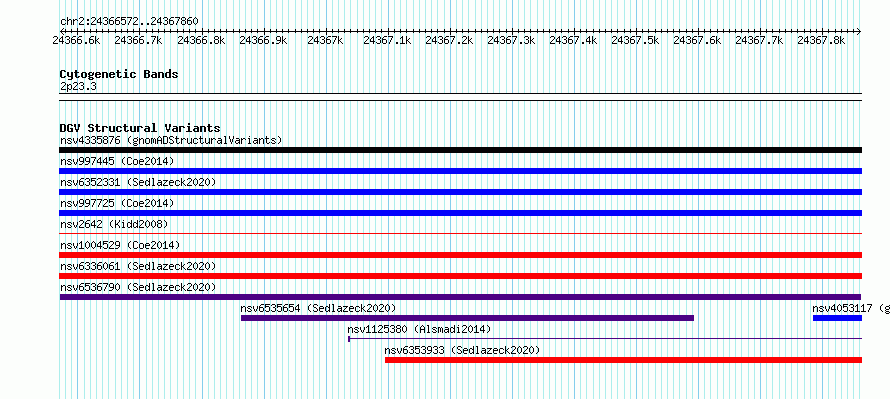Click the thin purple nsv1125380 line
Viewport: 890px width, 399px height.
click(605, 339)
